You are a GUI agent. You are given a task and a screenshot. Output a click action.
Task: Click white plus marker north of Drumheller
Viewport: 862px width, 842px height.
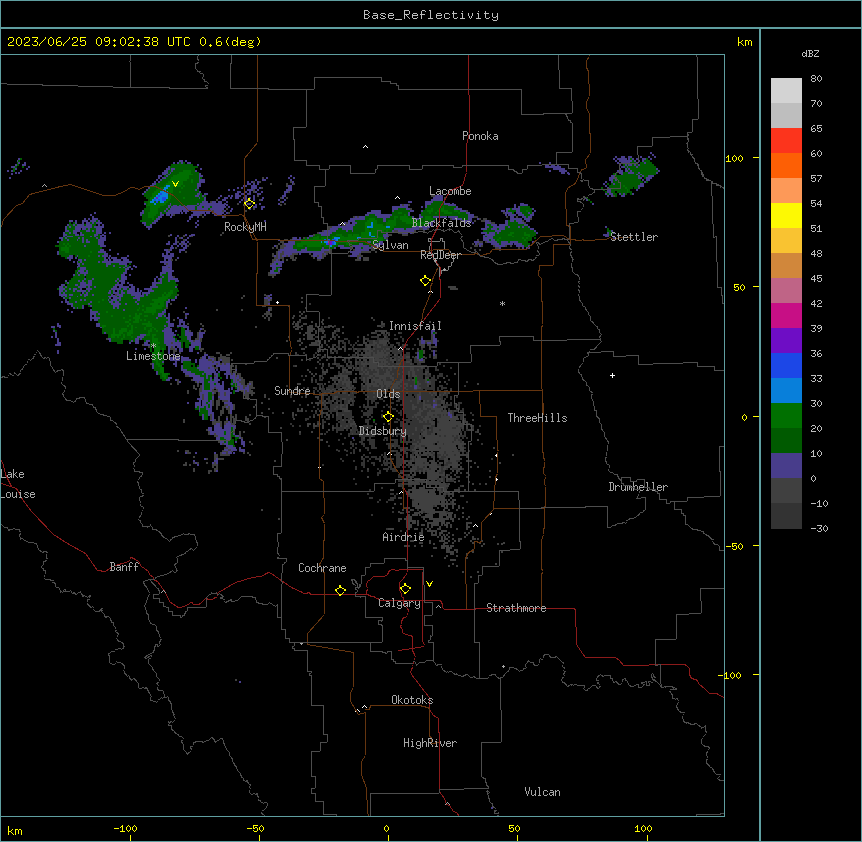pos(612,375)
